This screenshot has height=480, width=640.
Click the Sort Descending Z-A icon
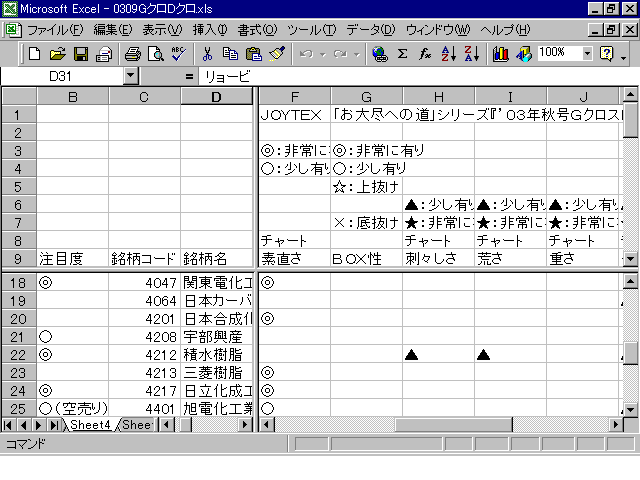471,54
